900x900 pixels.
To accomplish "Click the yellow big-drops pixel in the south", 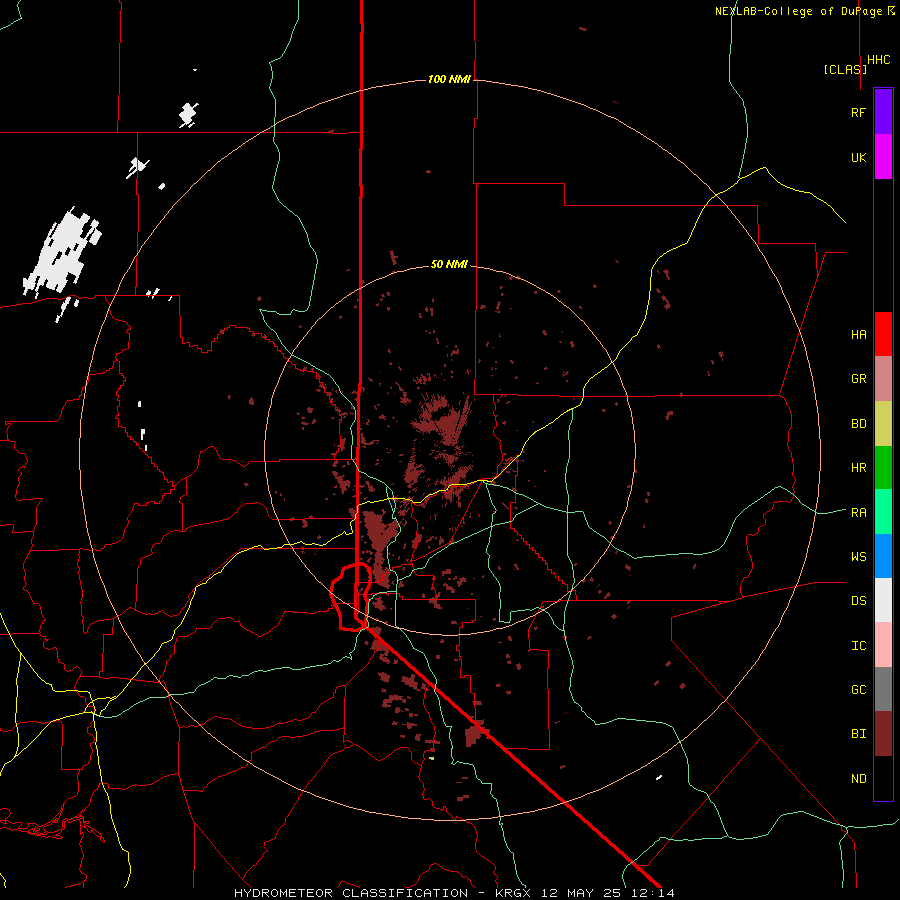I will [x=432, y=758].
